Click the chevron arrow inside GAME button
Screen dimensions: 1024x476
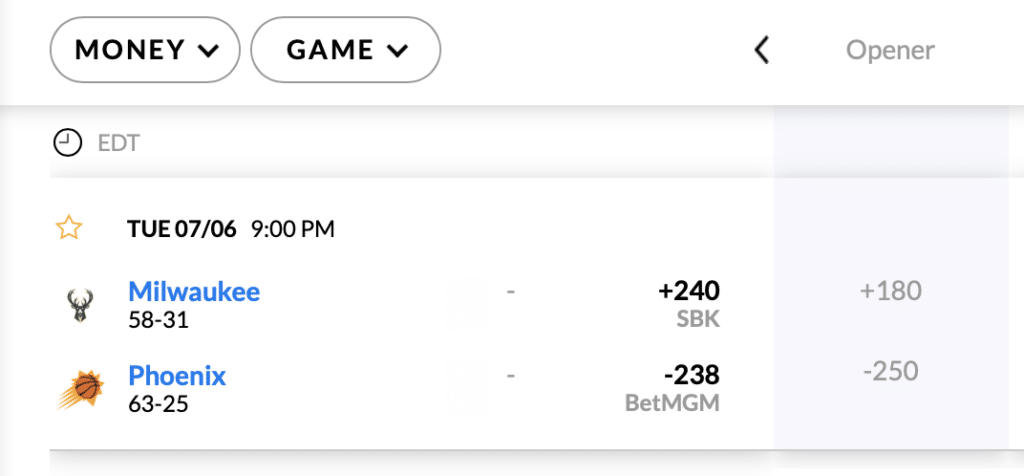click(397, 51)
